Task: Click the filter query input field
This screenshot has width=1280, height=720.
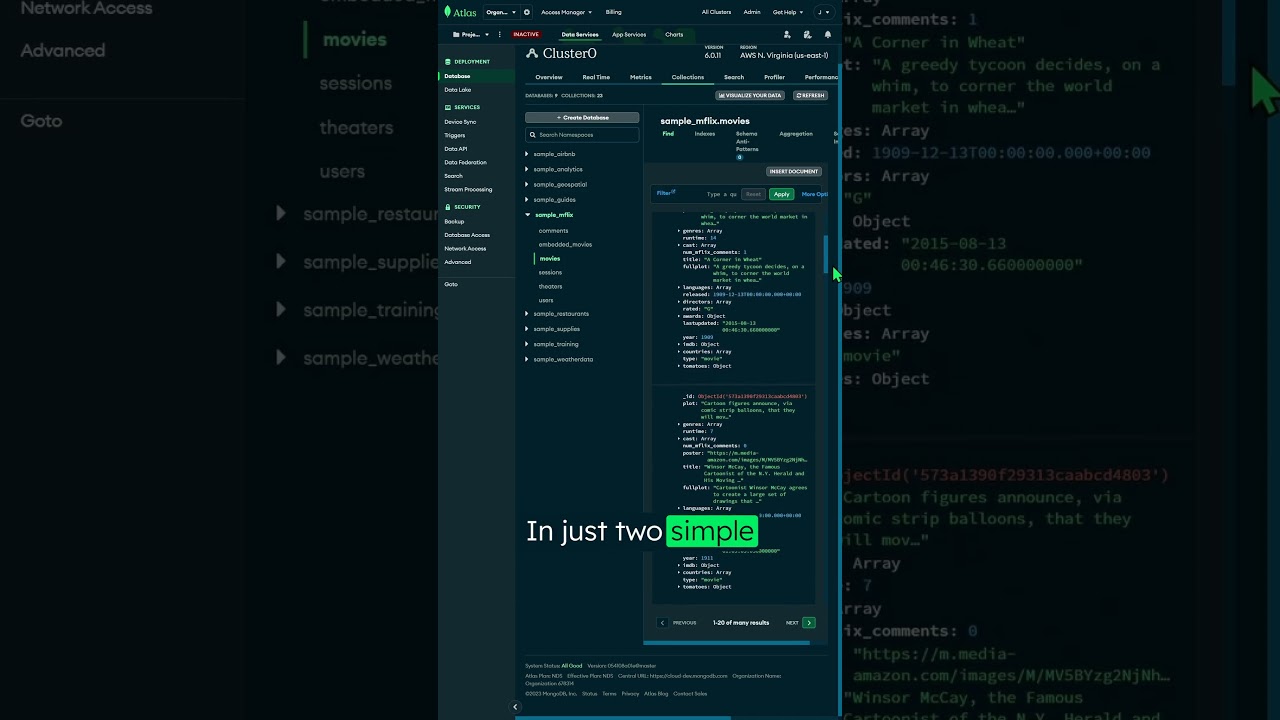Action: pyautogui.click(x=720, y=194)
